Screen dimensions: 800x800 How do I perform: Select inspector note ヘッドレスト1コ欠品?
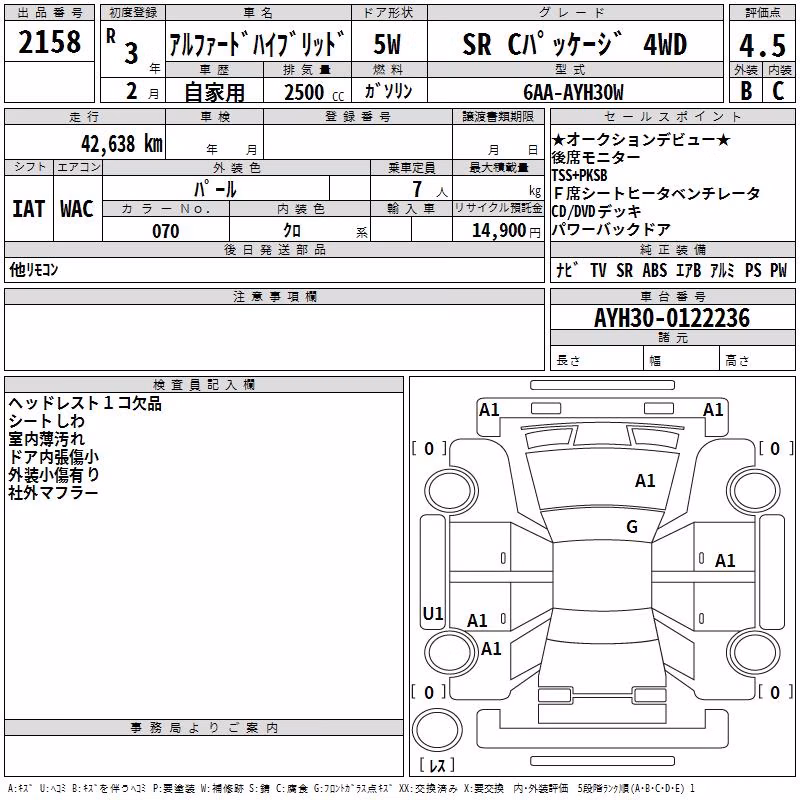(85, 403)
